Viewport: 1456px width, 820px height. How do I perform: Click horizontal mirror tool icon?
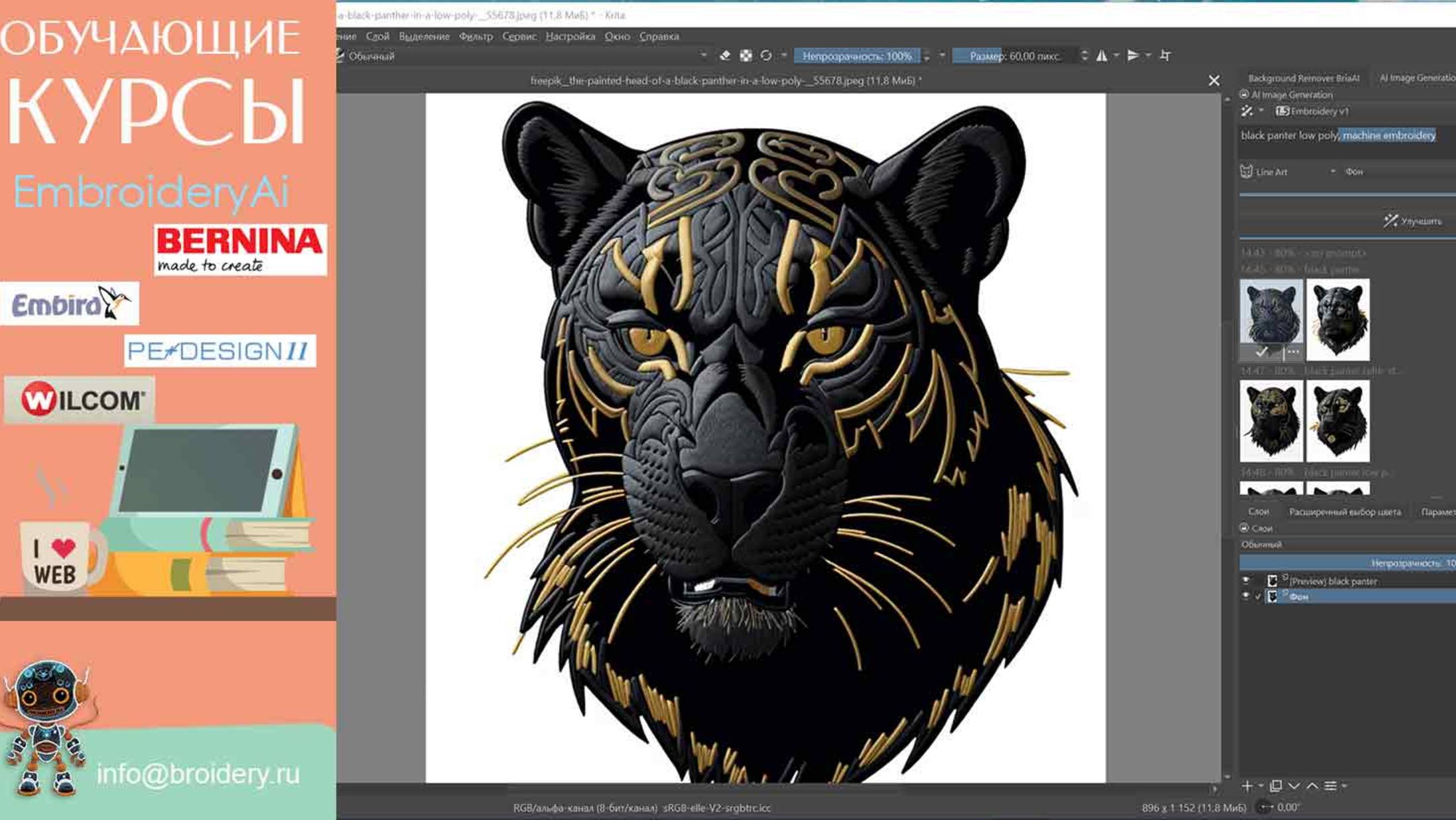1102,56
